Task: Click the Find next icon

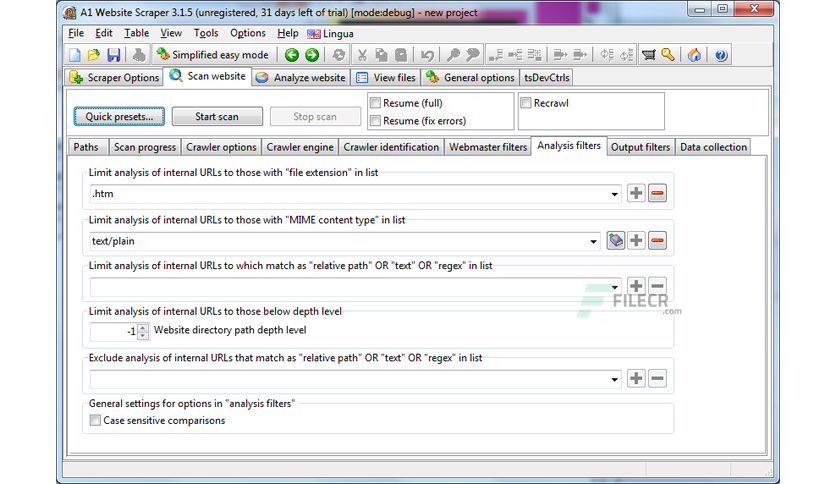Action: point(473,55)
